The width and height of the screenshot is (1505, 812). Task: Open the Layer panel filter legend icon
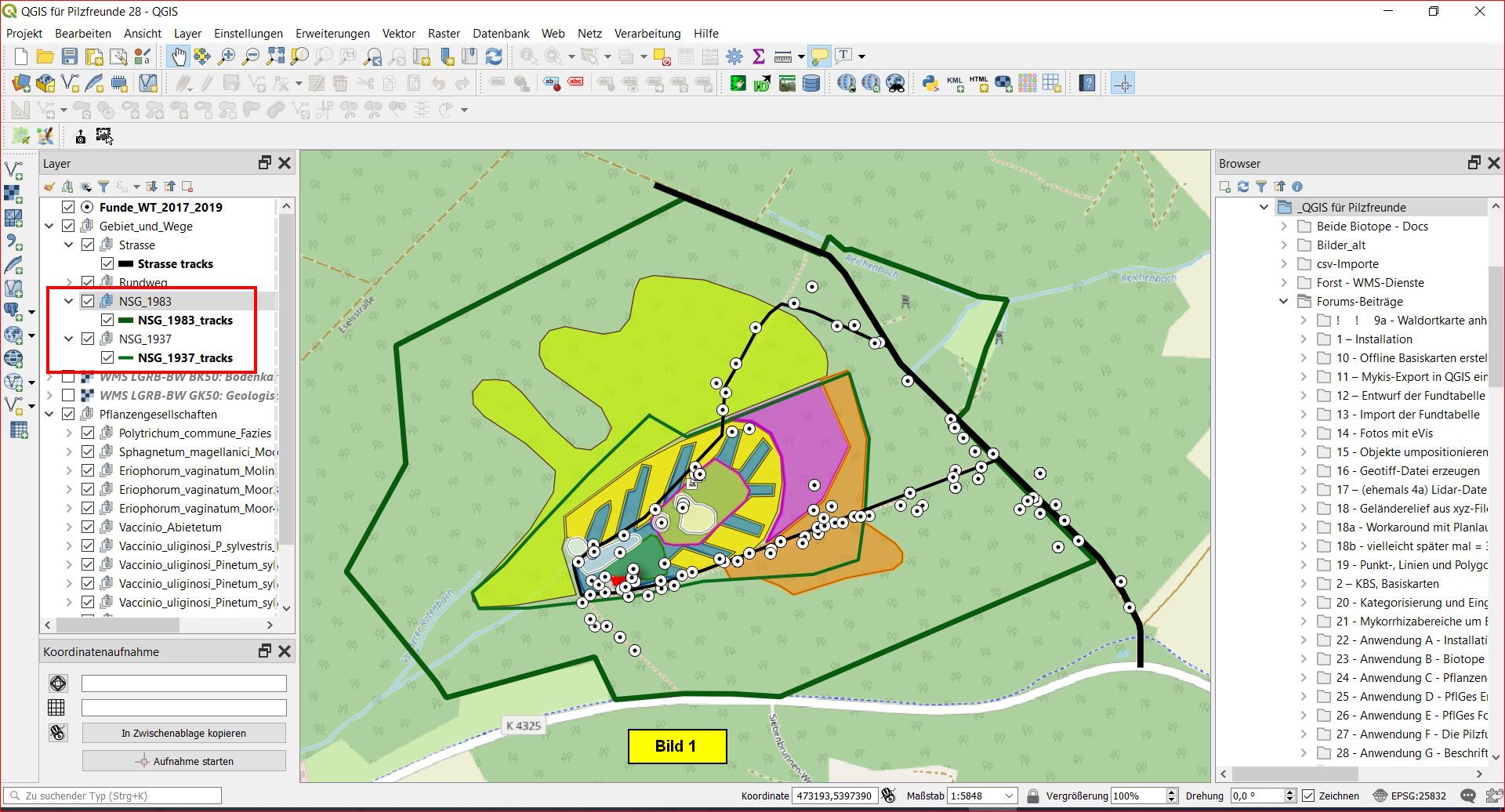(x=103, y=187)
